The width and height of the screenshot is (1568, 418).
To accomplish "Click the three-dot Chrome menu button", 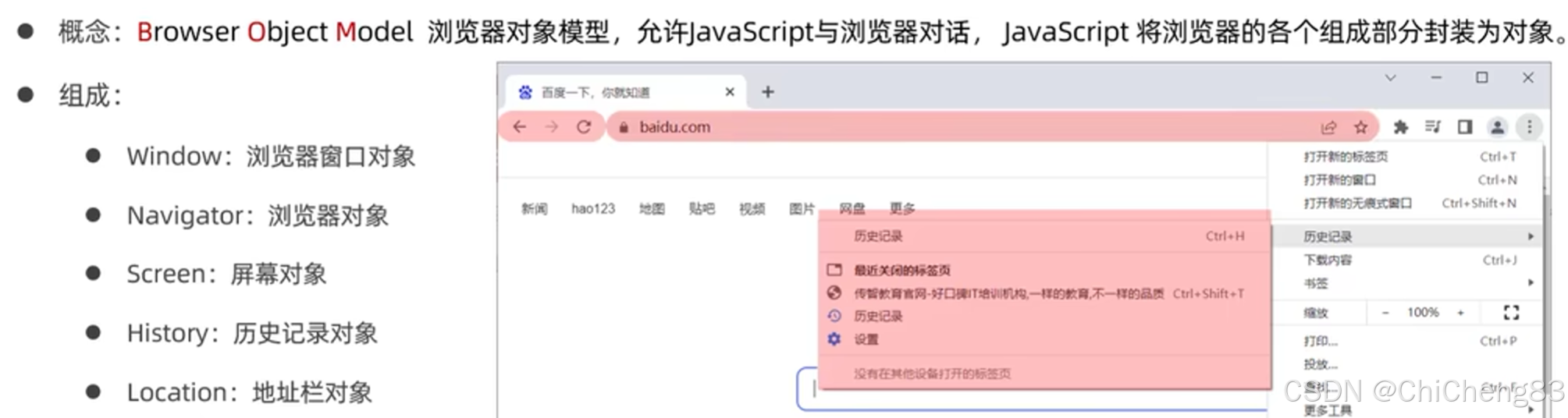I will pos(1529,126).
